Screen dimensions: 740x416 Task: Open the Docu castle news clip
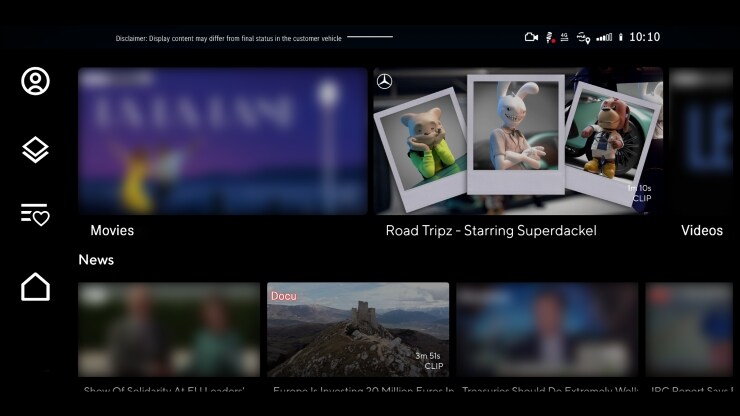coord(358,329)
